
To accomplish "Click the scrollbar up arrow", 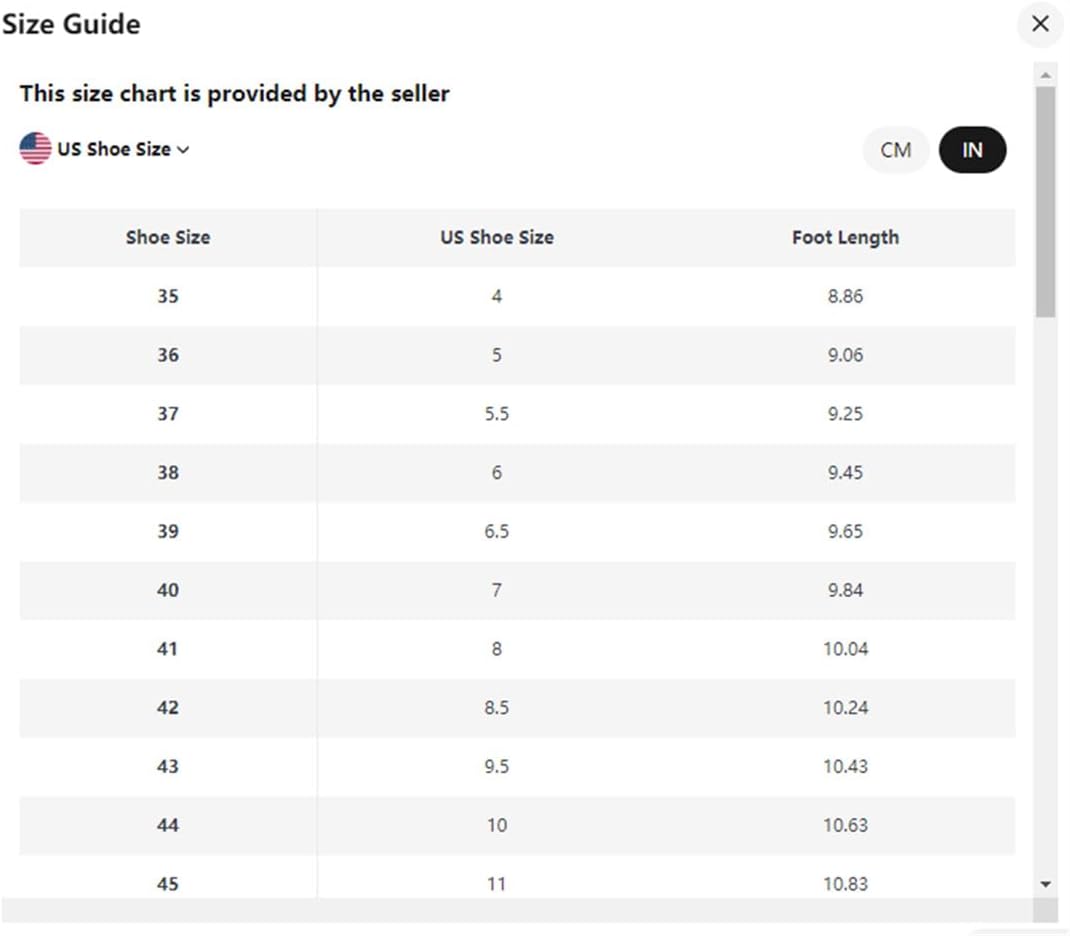I will point(1045,75).
